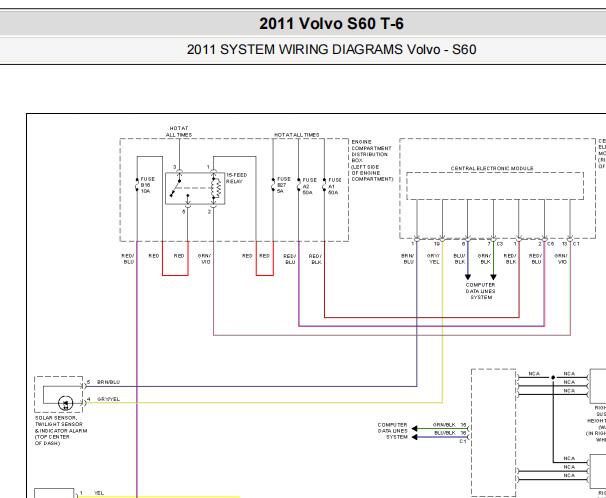Screen dimensions: 606x498
Task: Click the FUSE B16 10A label
Action: [147, 185]
